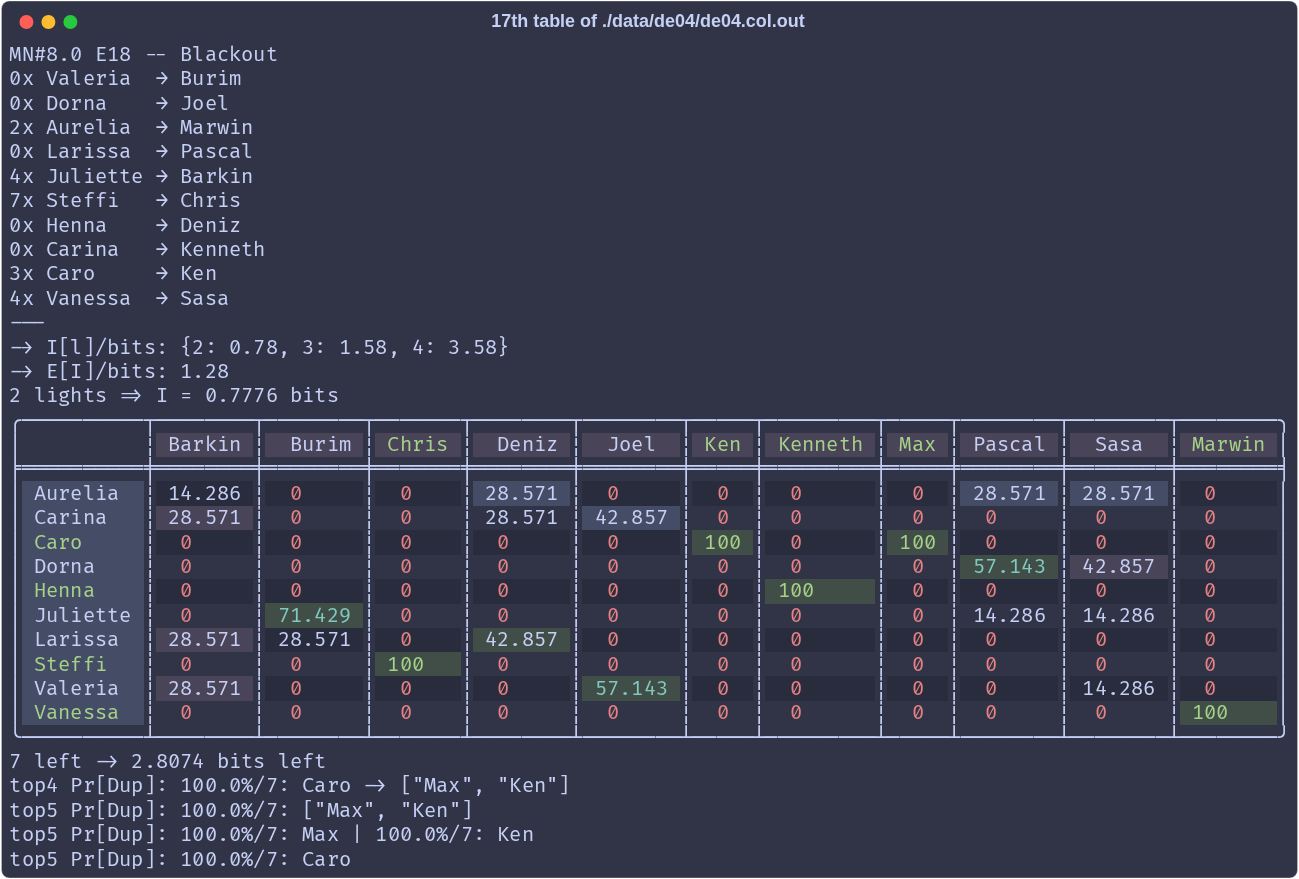Click the 100 cell for Caro and Ken
The height and width of the screenshot is (879, 1299).
[x=722, y=542]
